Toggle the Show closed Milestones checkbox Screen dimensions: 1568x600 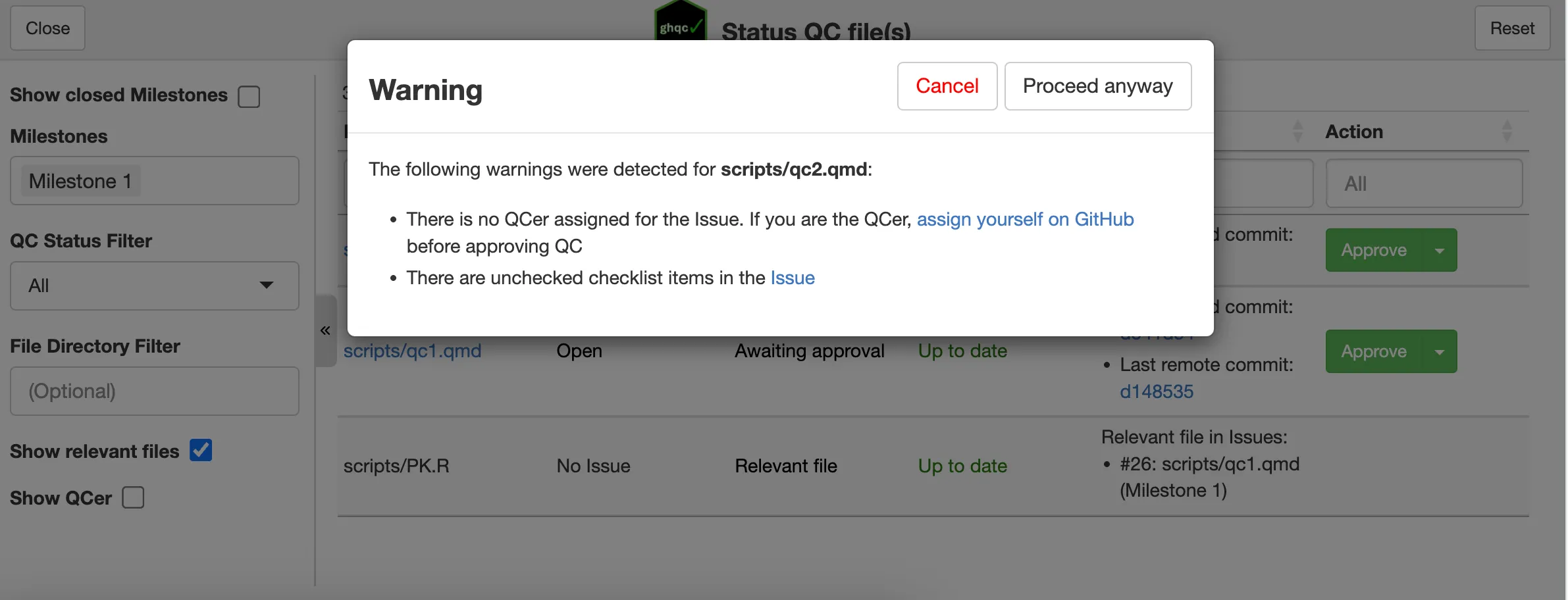point(249,96)
